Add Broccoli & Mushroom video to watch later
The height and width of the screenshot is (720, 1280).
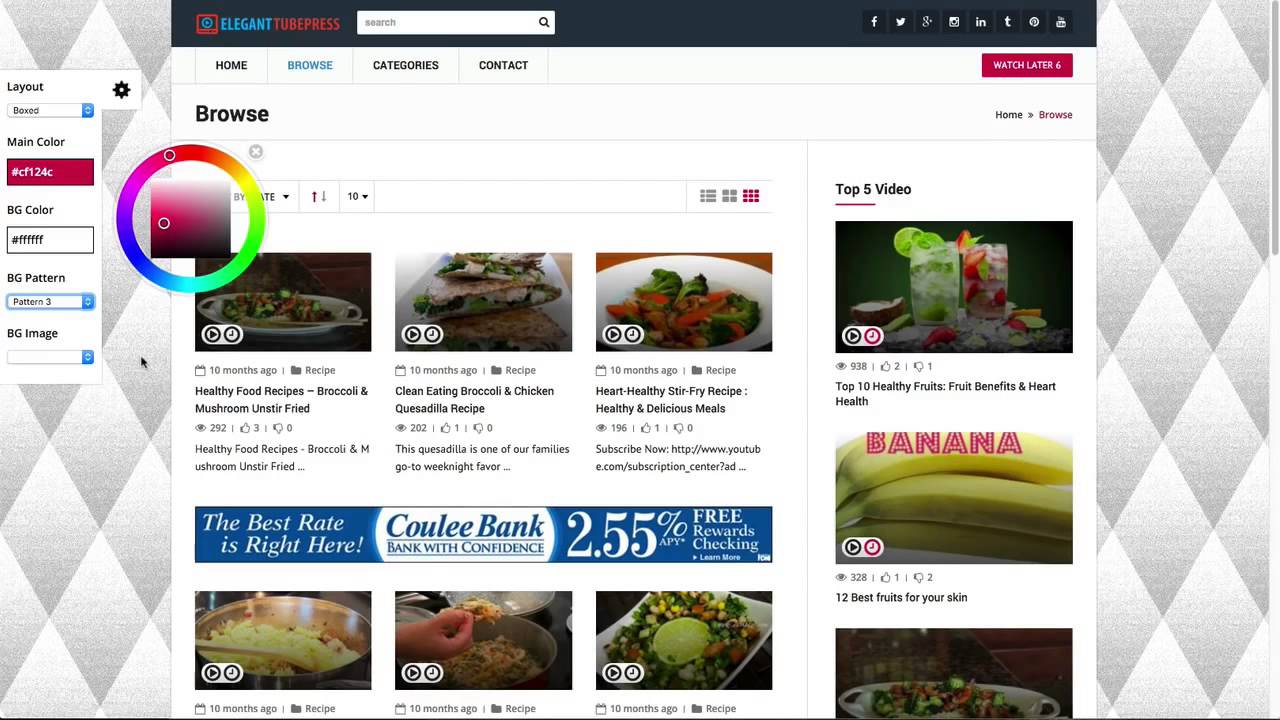tap(231, 335)
